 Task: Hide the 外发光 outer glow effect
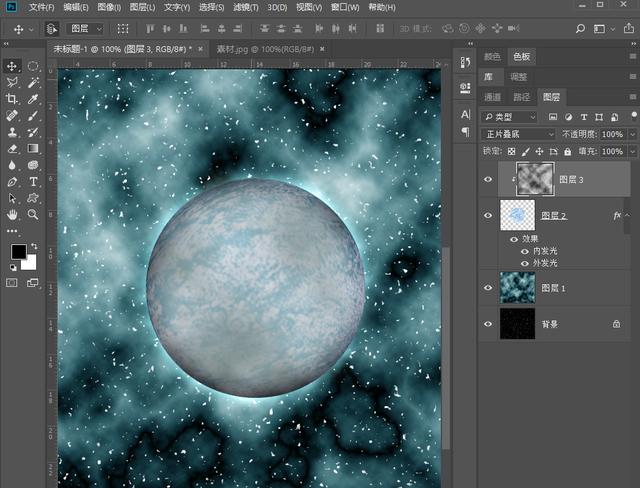pyautogui.click(x=525, y=263)
